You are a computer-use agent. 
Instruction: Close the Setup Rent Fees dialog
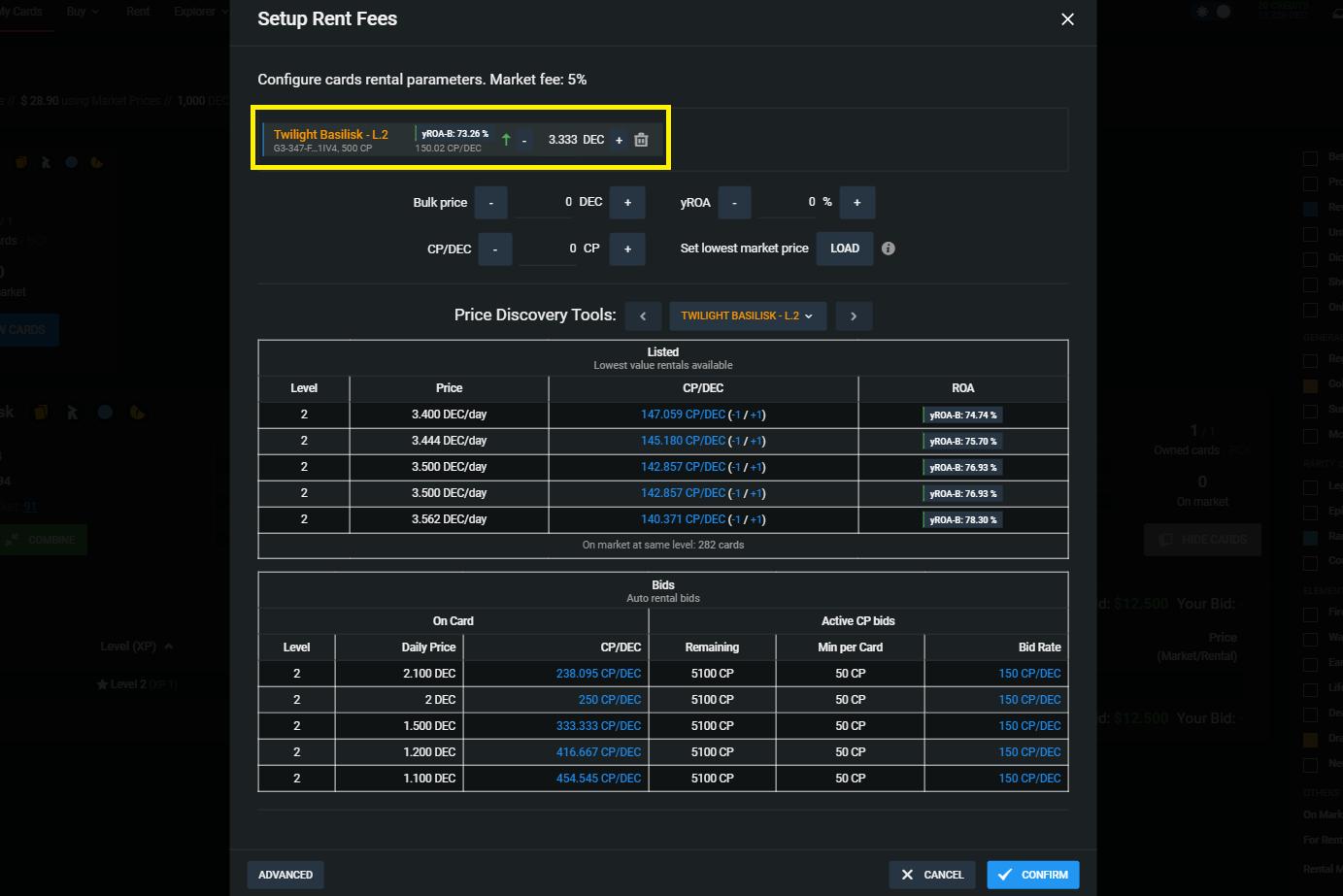(x=1067, y=19)
